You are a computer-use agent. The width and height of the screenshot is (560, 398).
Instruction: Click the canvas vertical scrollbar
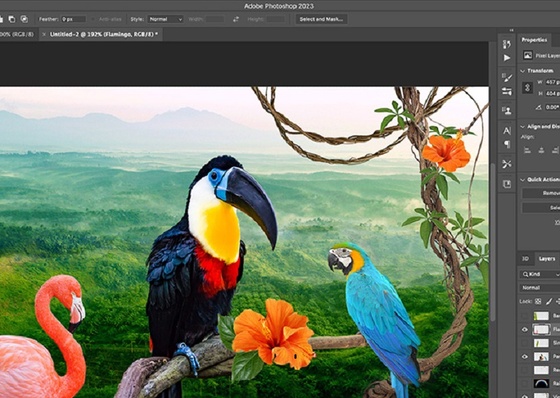point(493,242)
